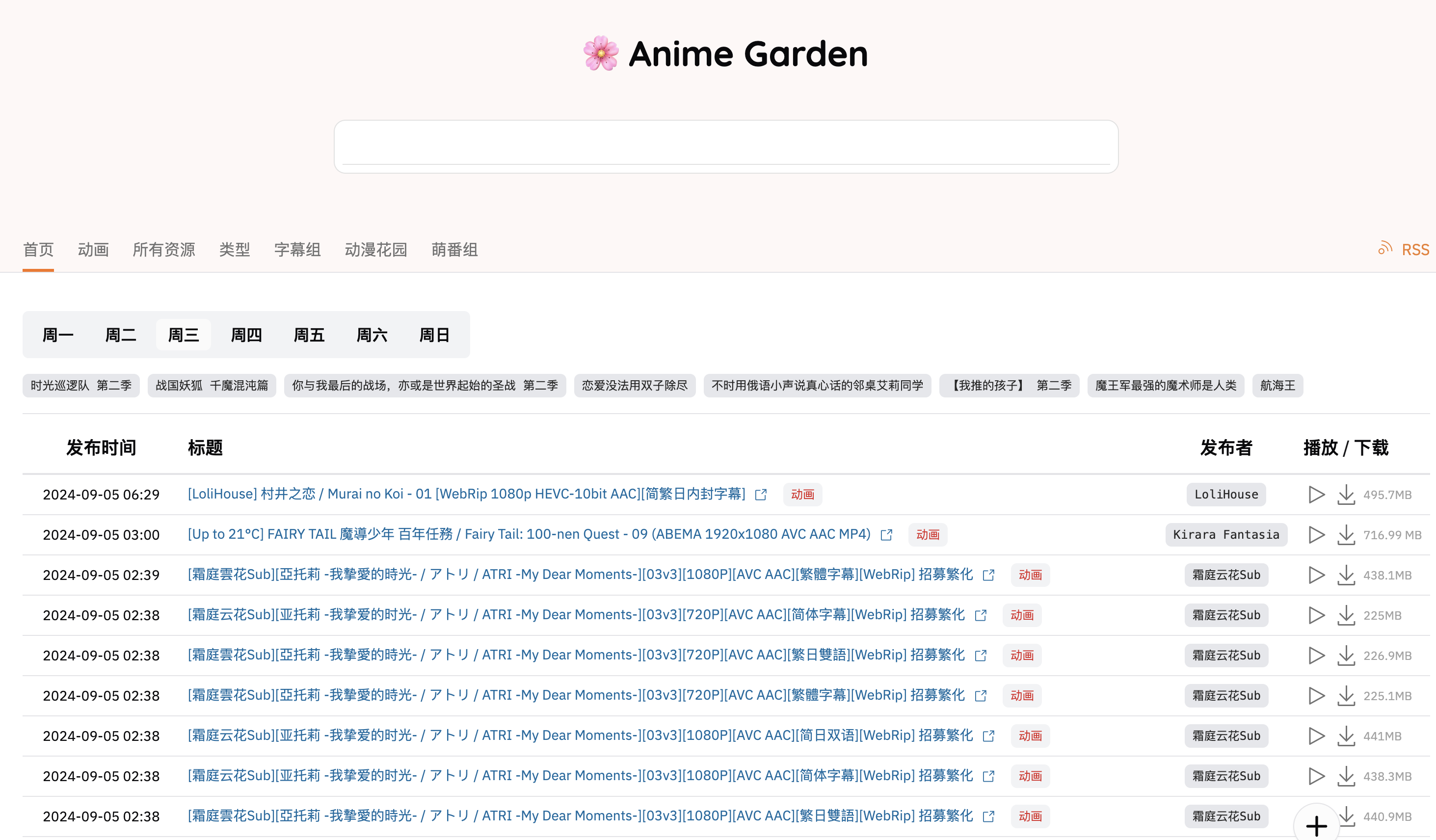Screen dimensions: 1436x840
Task: Open the Fairy Tail 100-nen Quest title link
Action: [530, 534]
